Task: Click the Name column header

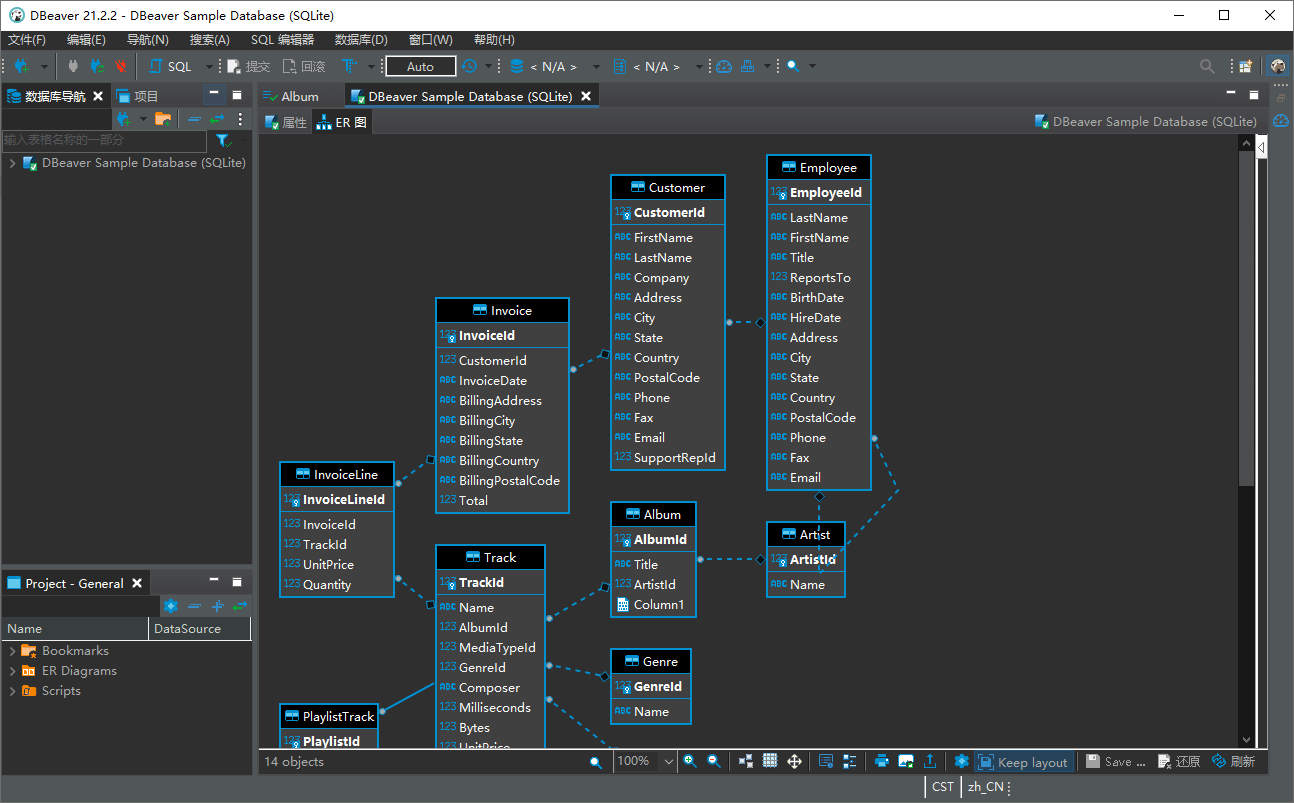Action: (75, 629)
